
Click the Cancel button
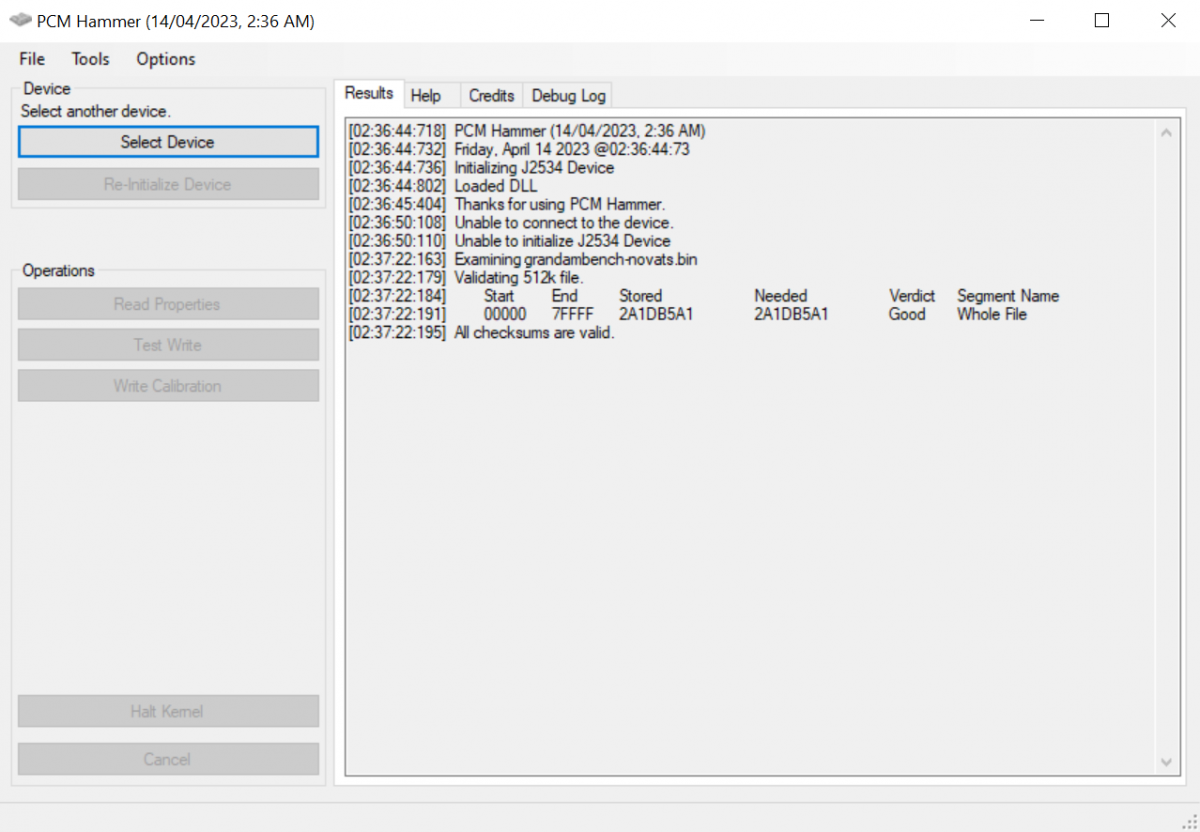[x=168, y=759]
